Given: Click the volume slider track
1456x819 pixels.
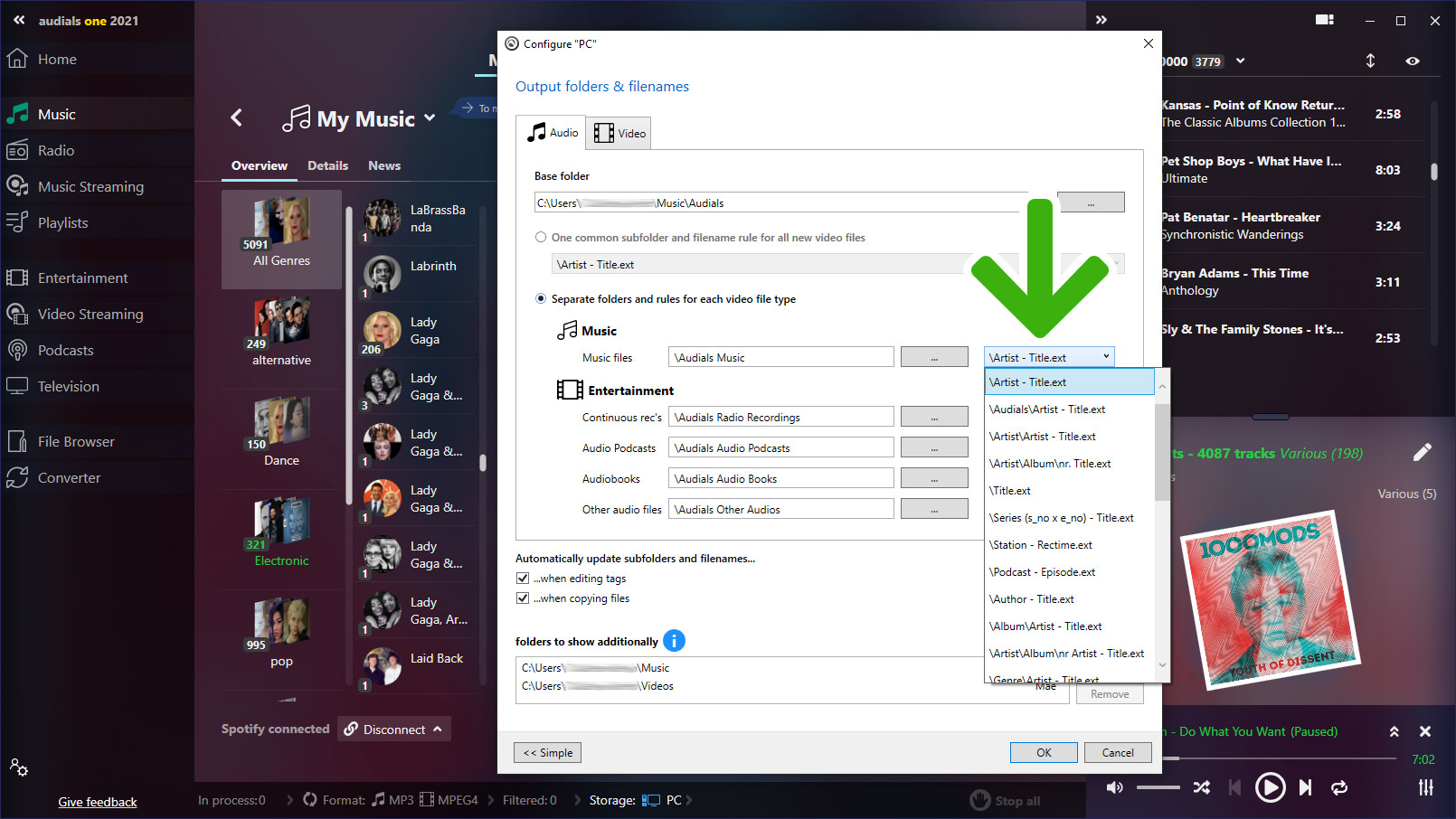Looking at the screenshot, I should [1158, 787].
